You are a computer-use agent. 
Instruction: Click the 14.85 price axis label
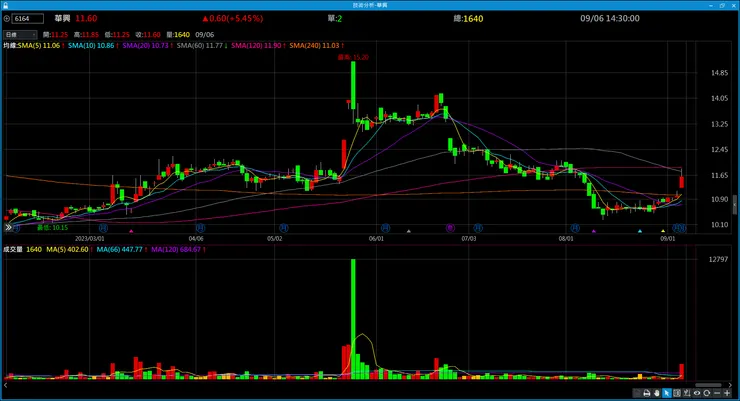[x=720, y=73]
